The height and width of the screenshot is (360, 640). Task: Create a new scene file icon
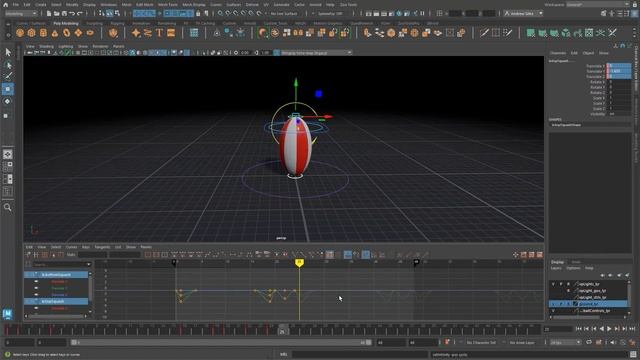(x=49, y=13)
